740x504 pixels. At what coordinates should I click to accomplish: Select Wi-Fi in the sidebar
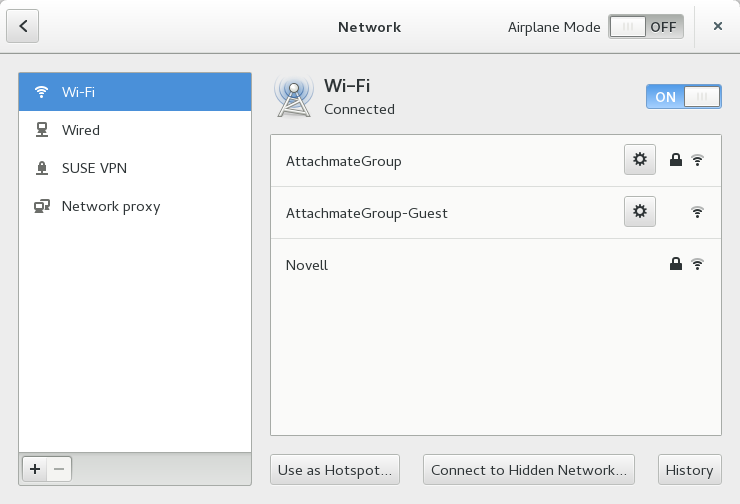coord(135,92)
